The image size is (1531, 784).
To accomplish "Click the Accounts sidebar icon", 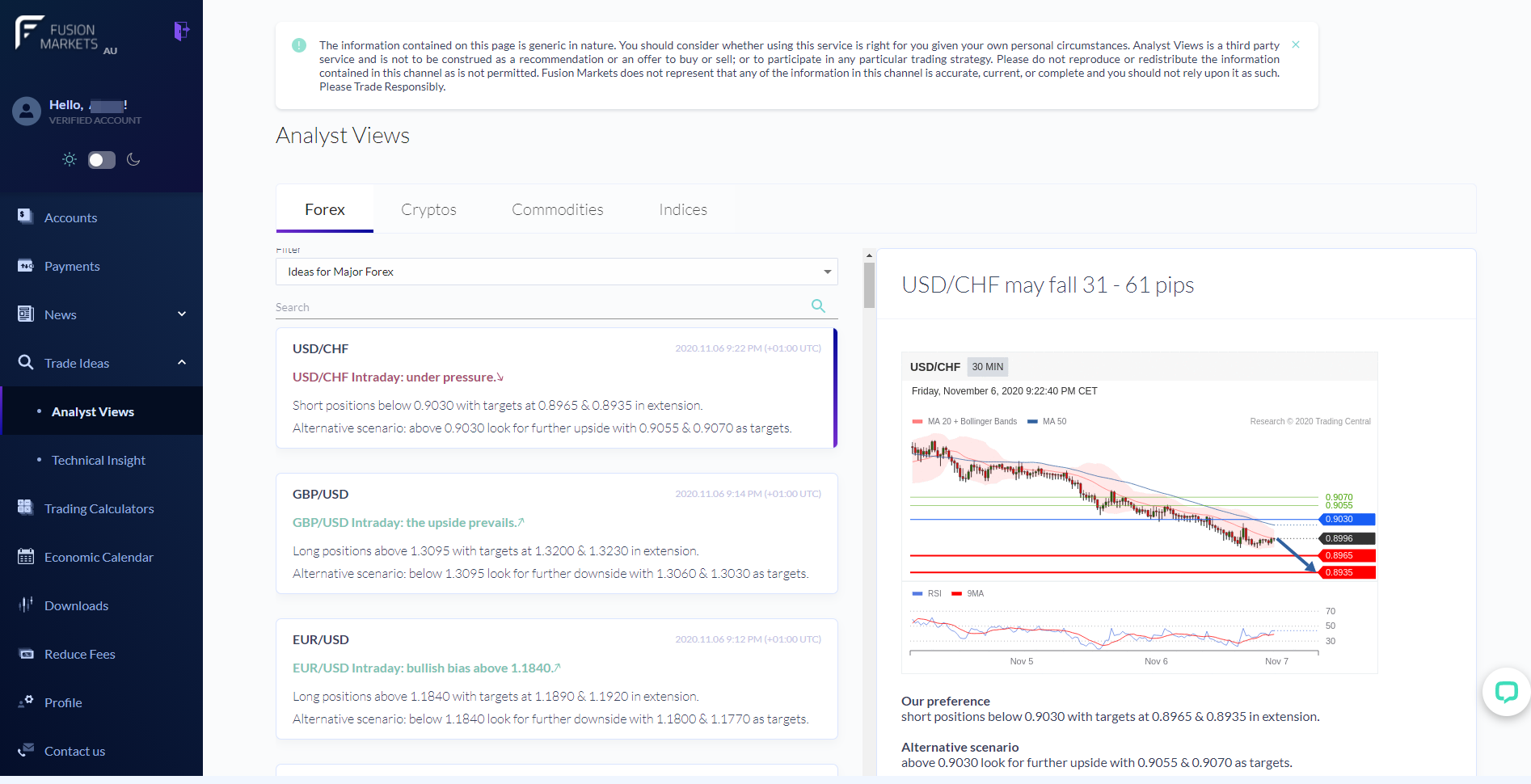I will coord(26,217).
